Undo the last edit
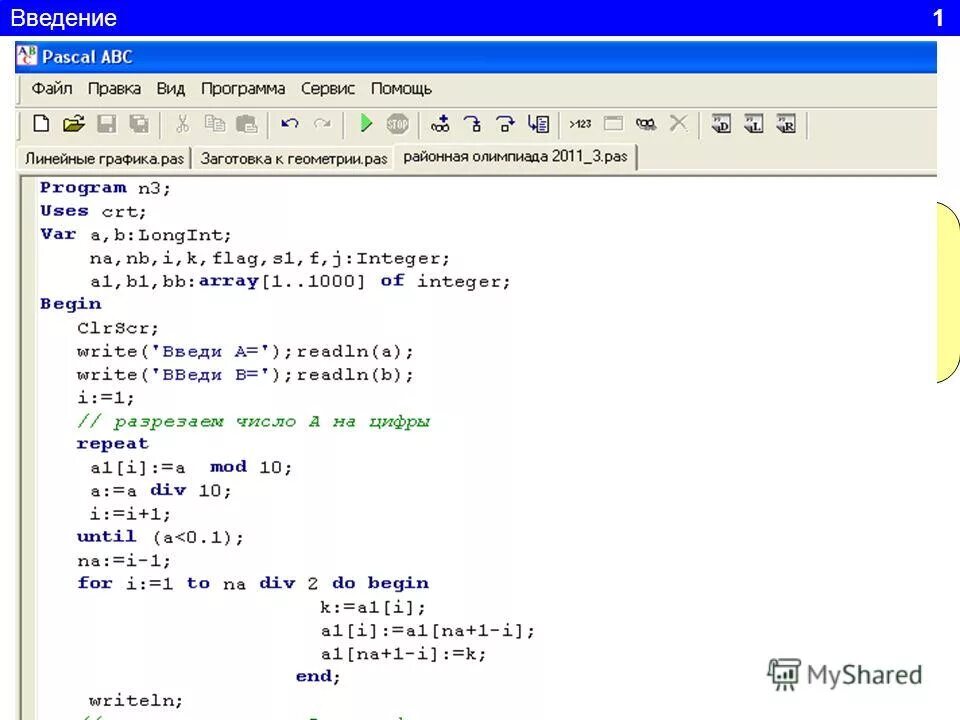This screenshot has width=960, height=720. tap(290, 124)
